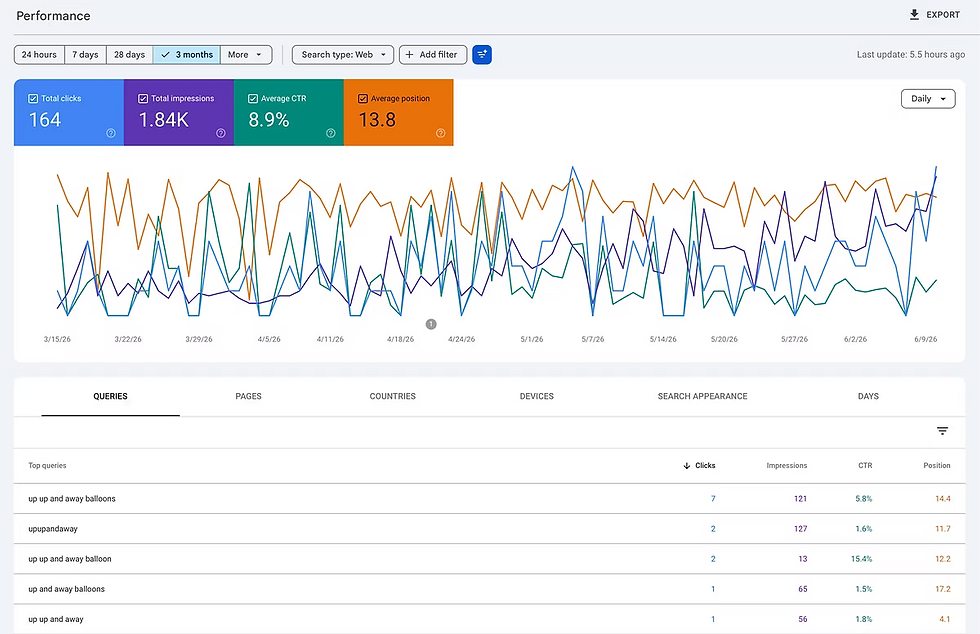The width and height of the screenshot is (980, 634).
Task: Click the 127 impressions value
Action: [801, 528]
